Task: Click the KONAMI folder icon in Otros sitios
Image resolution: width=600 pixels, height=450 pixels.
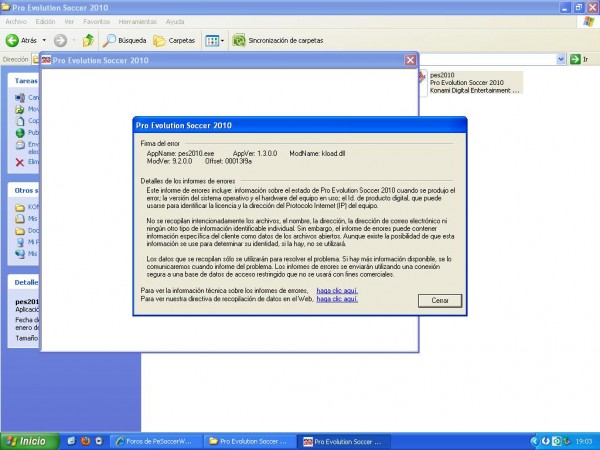Action: pos(20,207)
